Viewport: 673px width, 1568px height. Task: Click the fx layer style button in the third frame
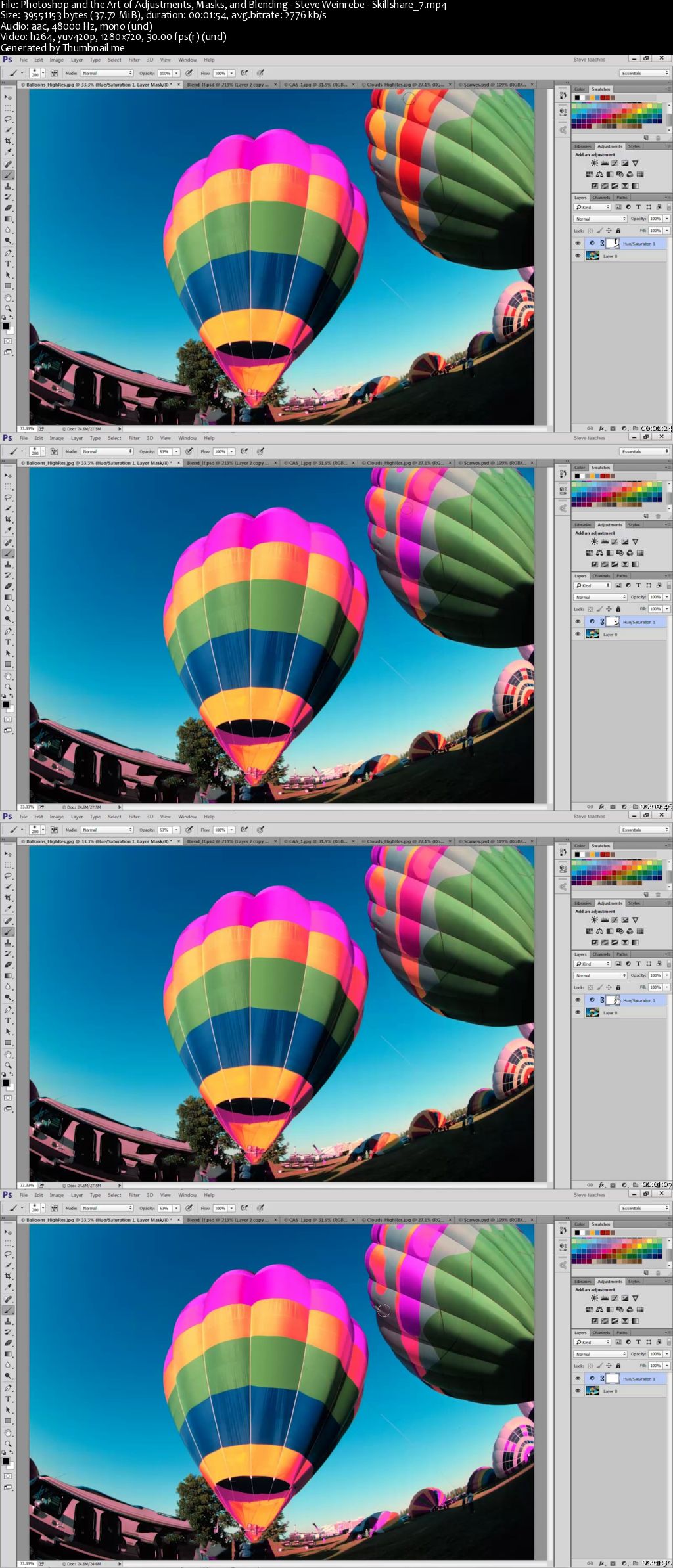tap(601, 1185)
